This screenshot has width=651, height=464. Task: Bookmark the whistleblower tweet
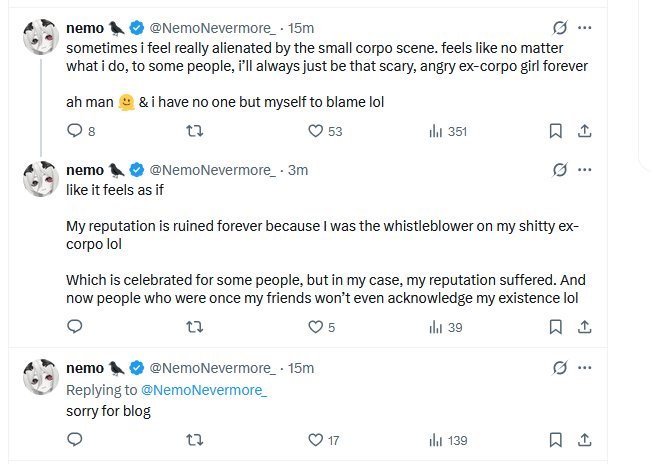point(556,326)
